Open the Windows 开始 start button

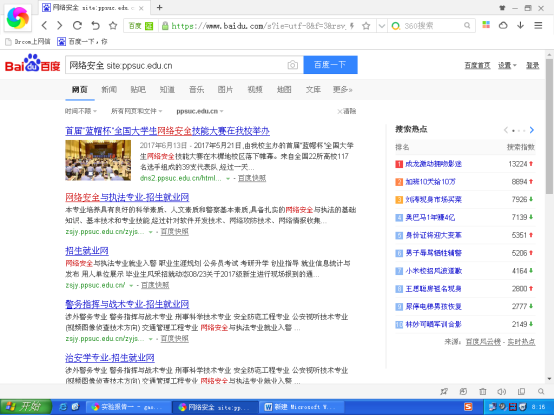click(26, 407)
